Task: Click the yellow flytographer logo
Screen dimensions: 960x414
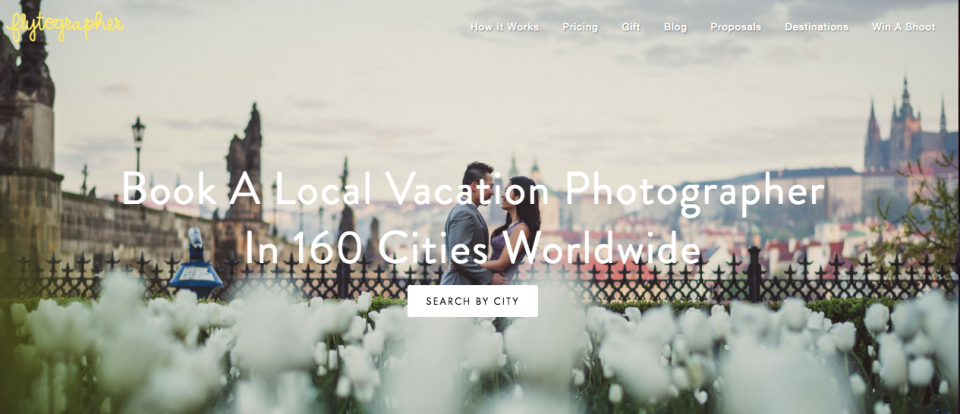Action: pos(64,27)
